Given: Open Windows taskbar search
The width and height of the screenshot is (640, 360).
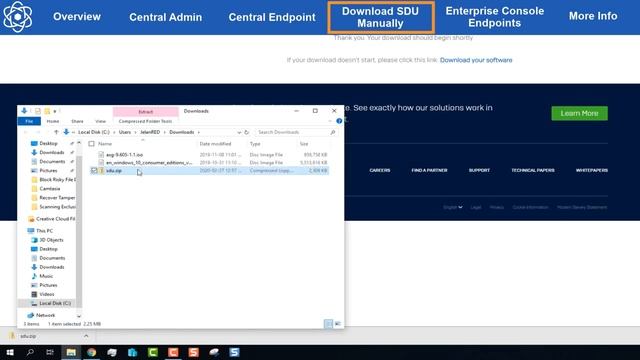Looking at the screenshot, I should [x=30, y=352].
